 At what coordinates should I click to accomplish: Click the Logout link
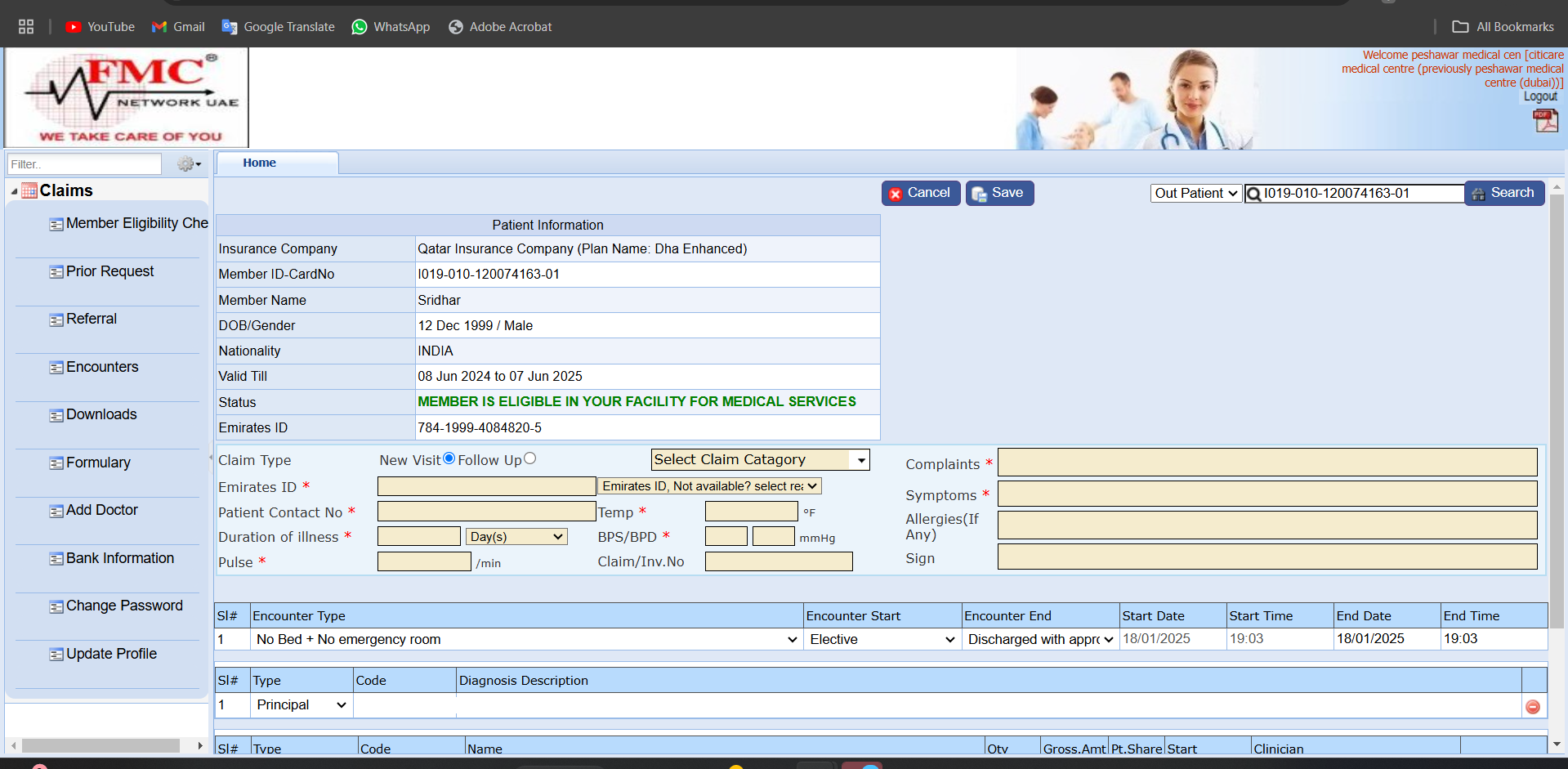point(1540,96)
